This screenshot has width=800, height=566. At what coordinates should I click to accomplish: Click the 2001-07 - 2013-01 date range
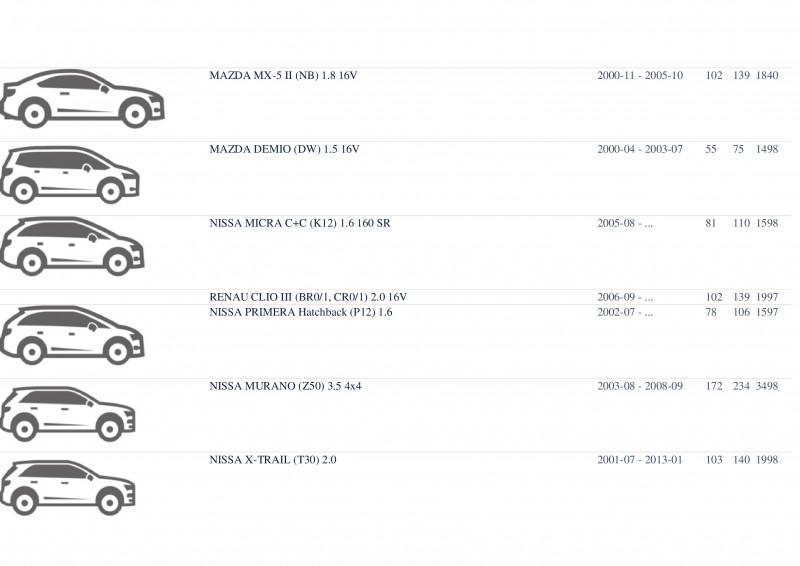coord(640,460)
